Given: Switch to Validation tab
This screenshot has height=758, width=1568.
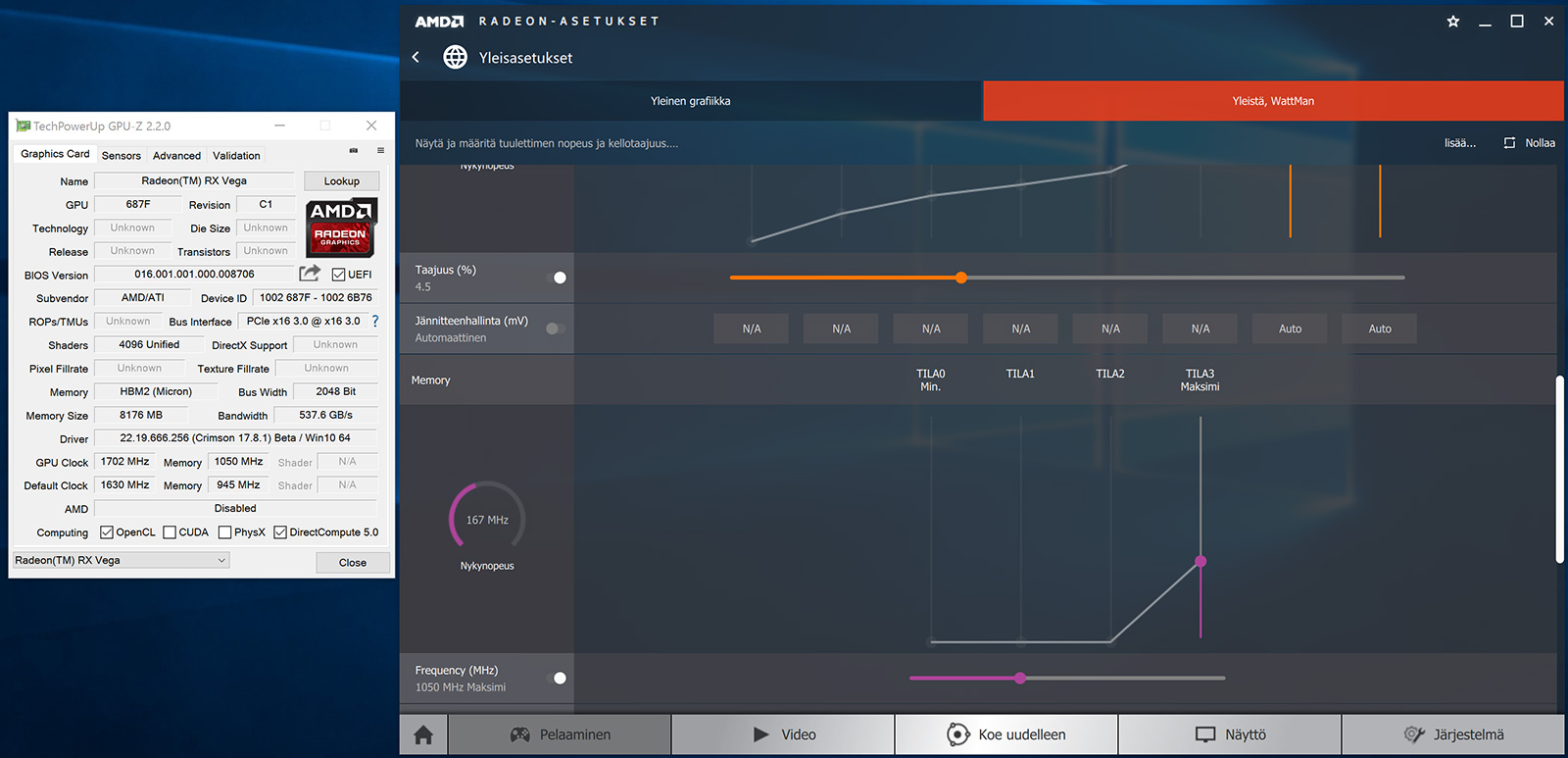Looking at the screenshot, I should (x=236, y=156).
